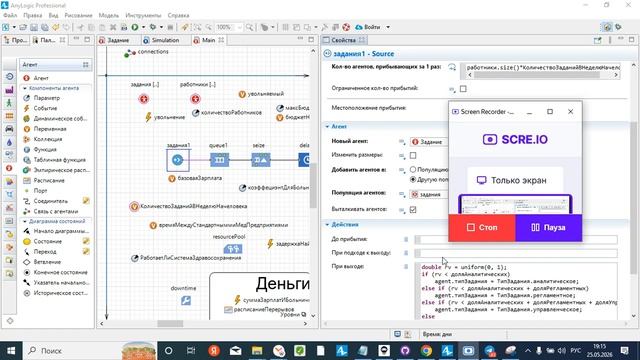The height and width of the screenshot is (360, 640).
Task: Toggle Выталкивать агентов checkbox
Action: [413, 209]
